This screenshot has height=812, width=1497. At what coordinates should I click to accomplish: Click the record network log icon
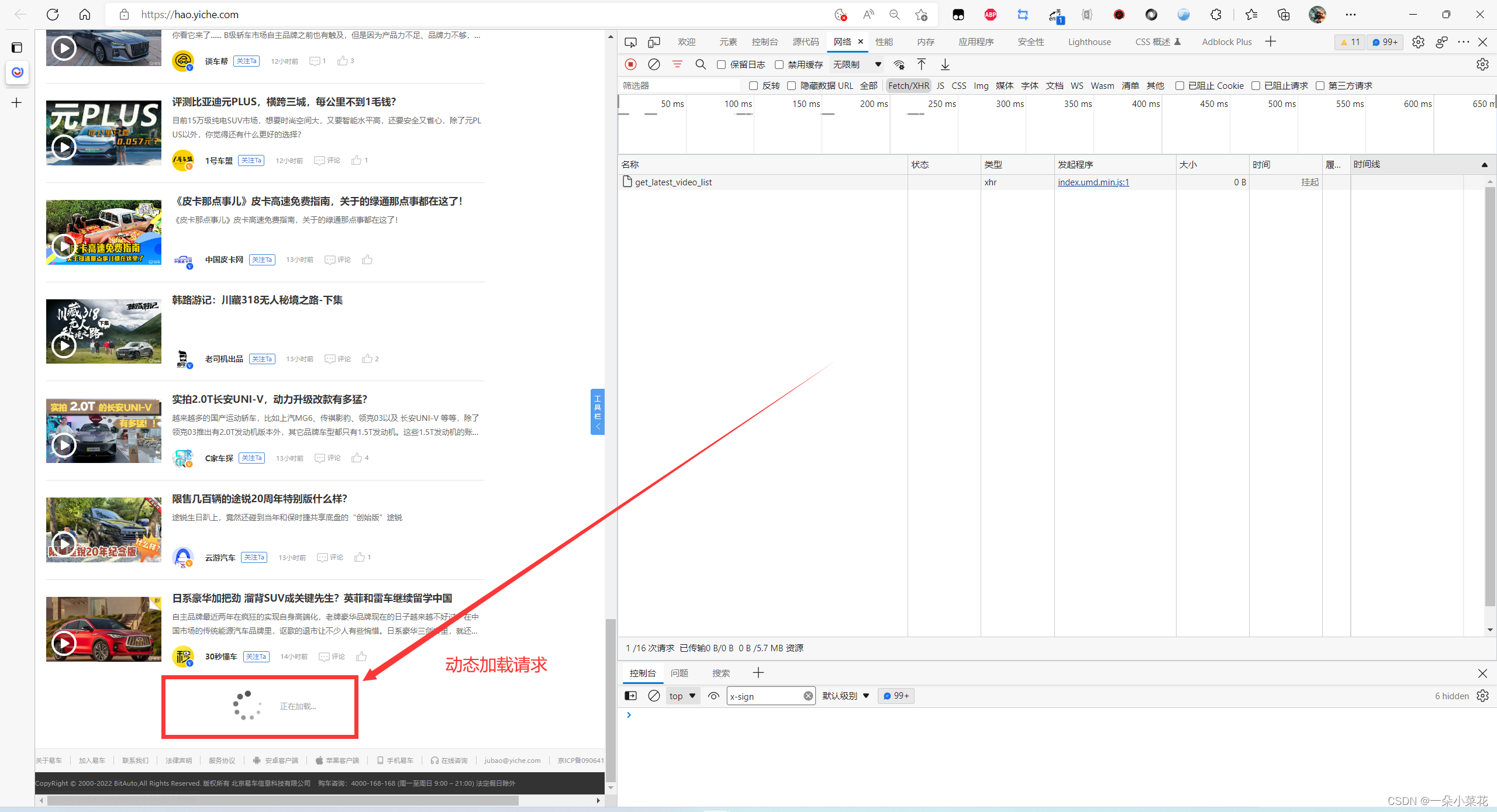630,64
